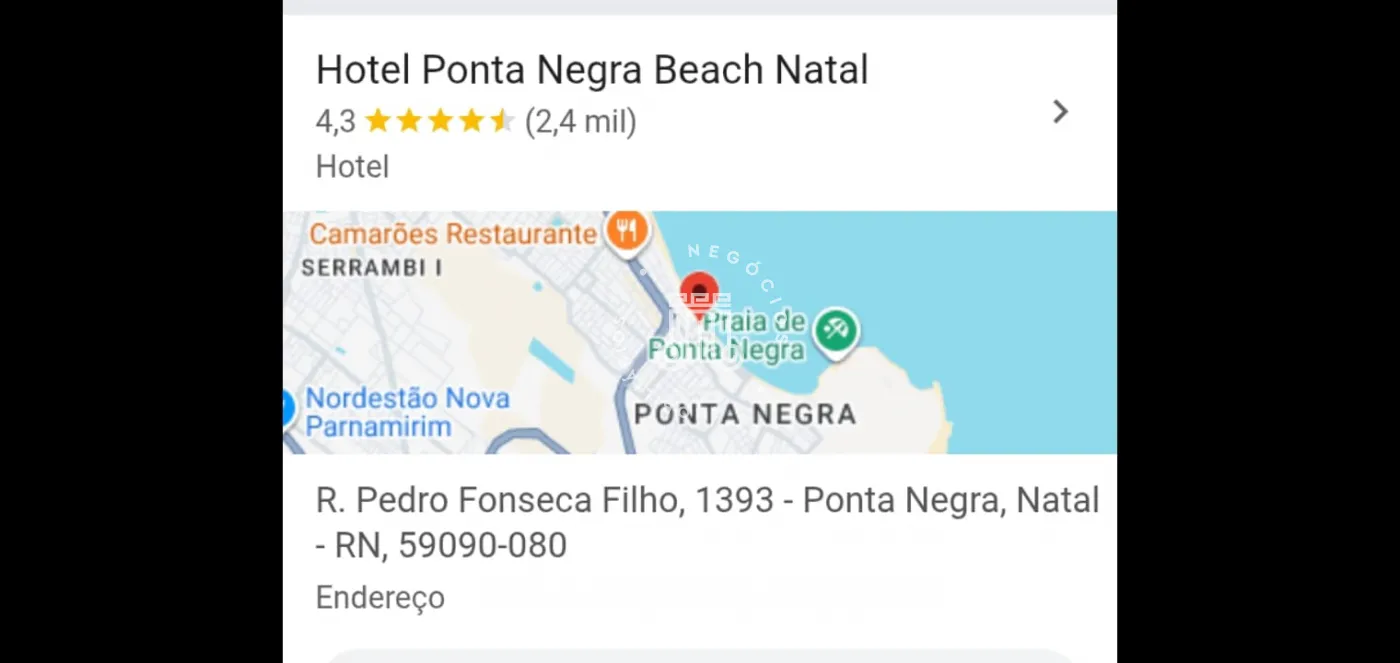Click the green beach umbrella marker
The image size is (1400, 663).
click(835, 330)
